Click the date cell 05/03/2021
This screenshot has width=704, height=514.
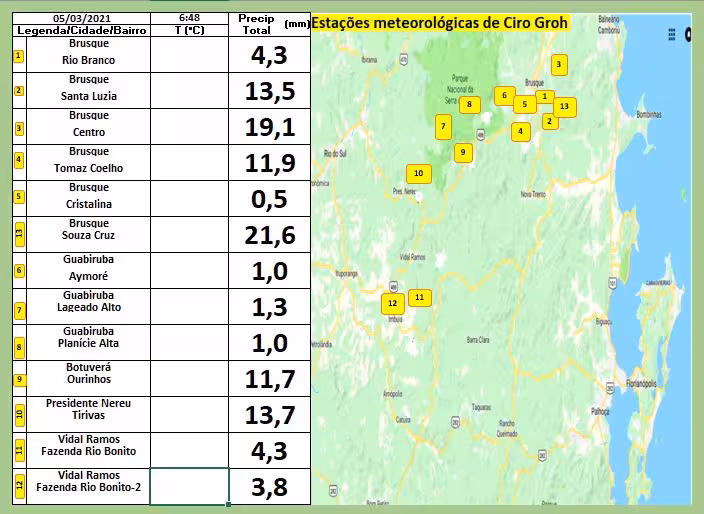(x=81, y=19)
